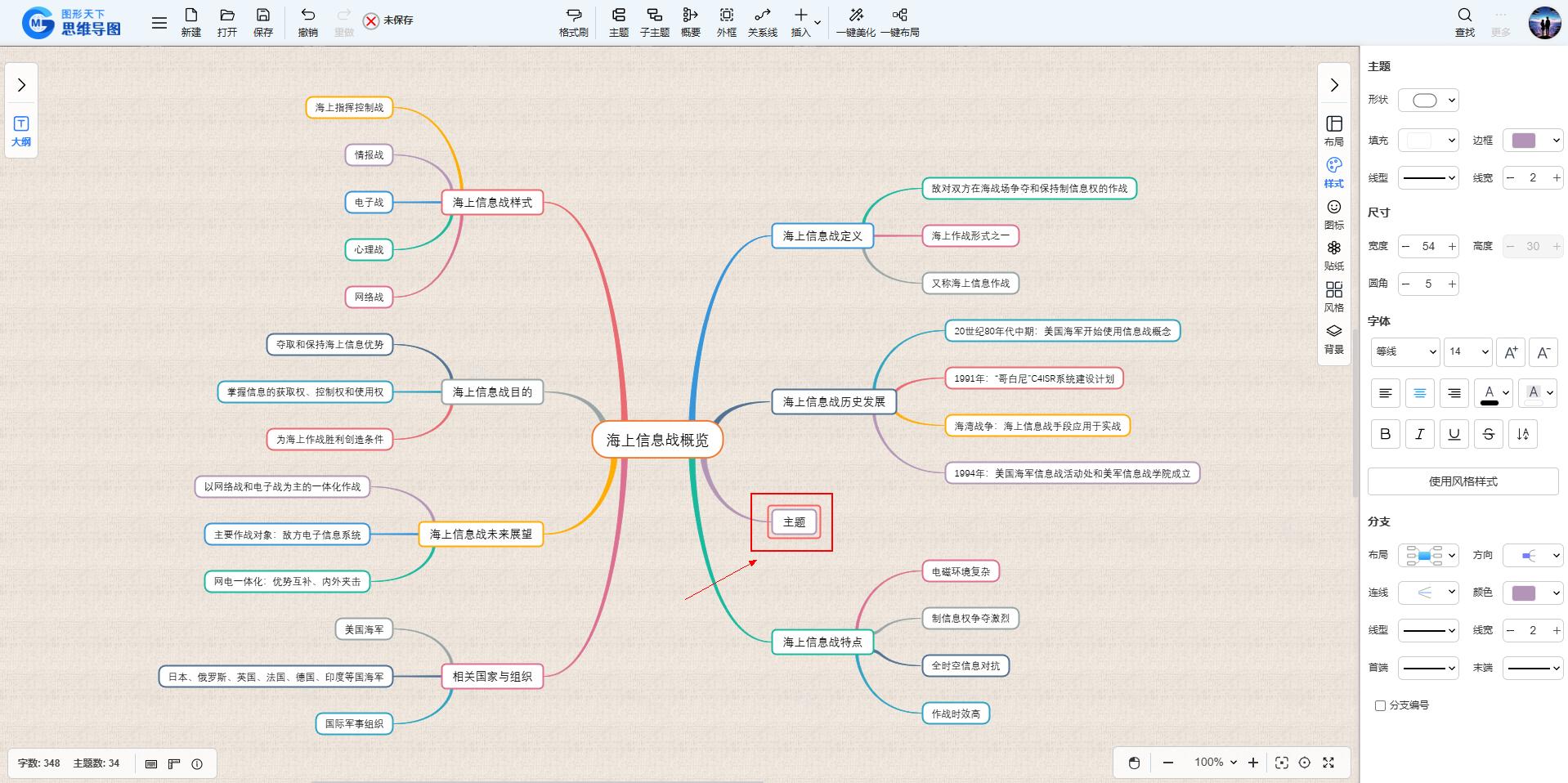
Task: Open the Outline (大纲) sidebar icon
Action: pos(21,131)
